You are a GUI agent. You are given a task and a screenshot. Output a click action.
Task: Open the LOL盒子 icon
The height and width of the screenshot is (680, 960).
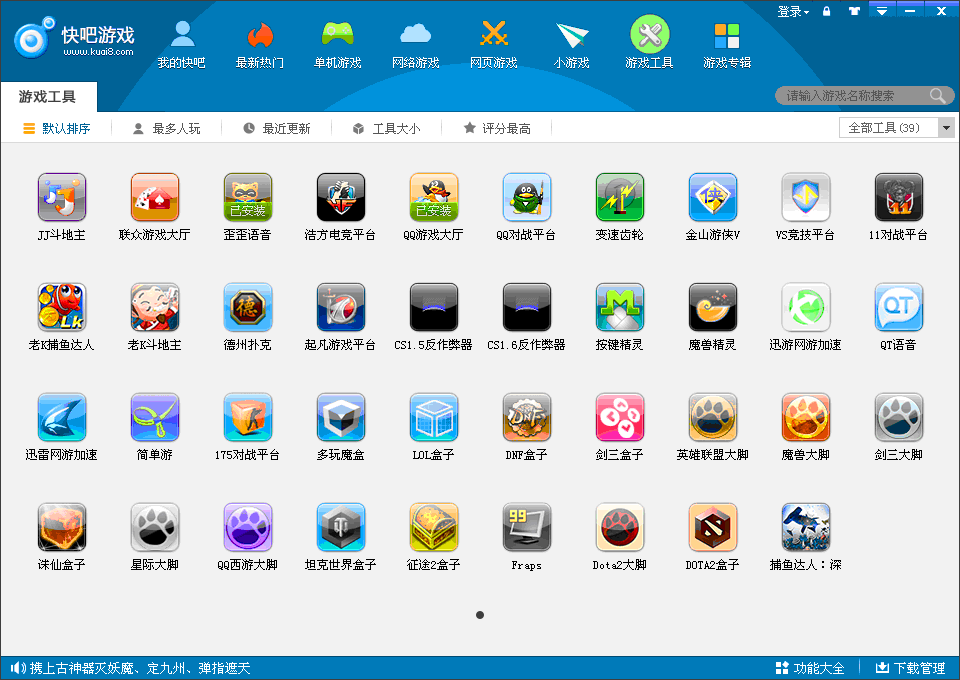[433, 417]
